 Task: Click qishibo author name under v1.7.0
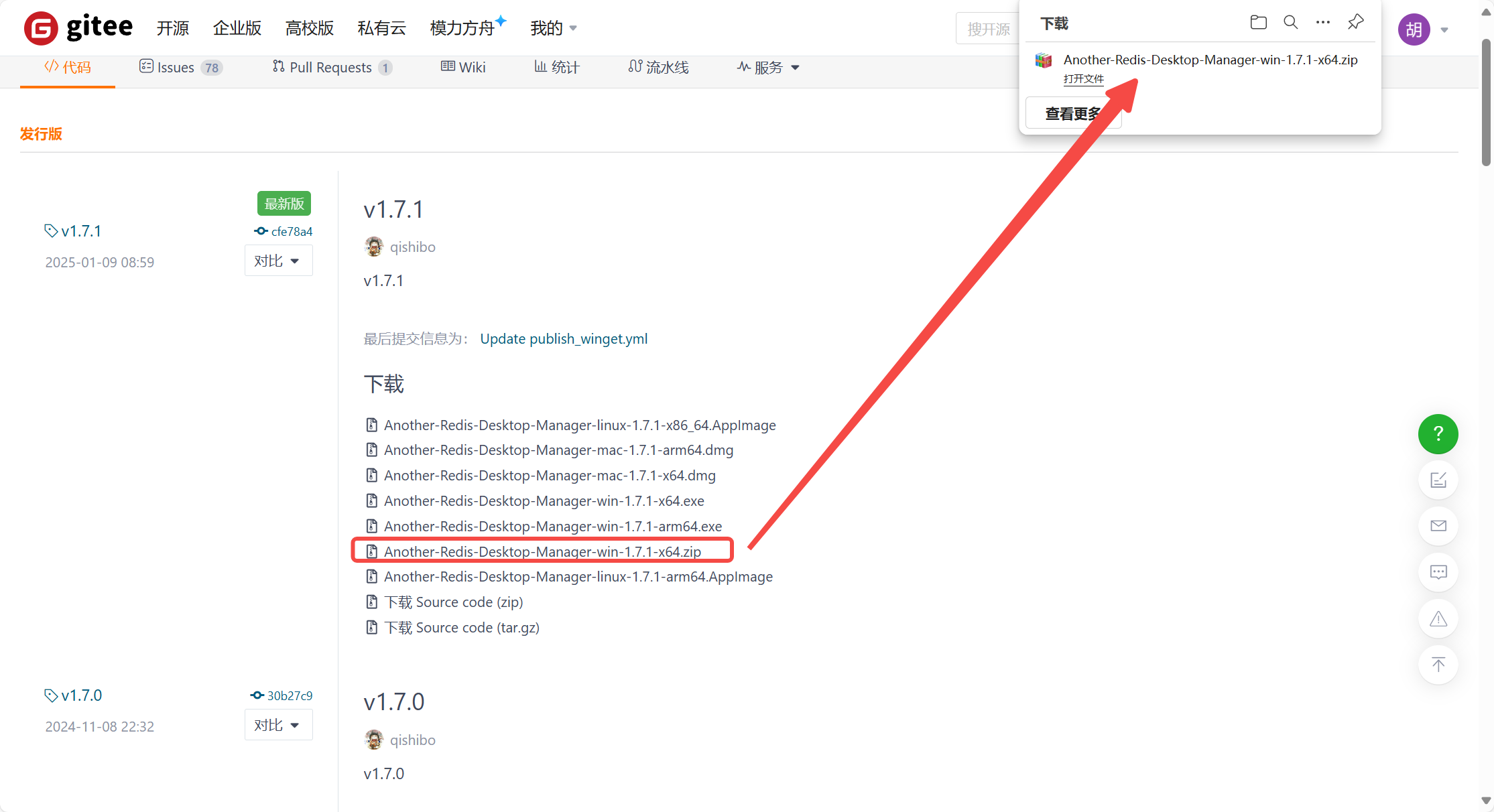click(413, 740)
